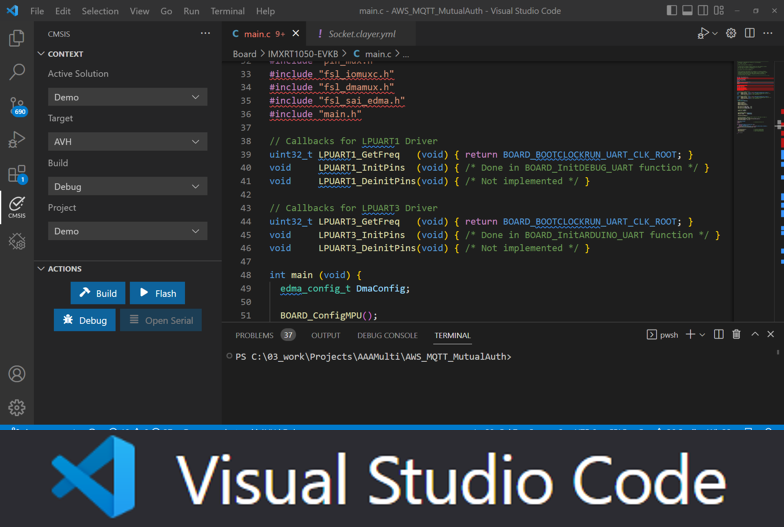
Task: Open the Go menu
Action: (x=166, y=10)
